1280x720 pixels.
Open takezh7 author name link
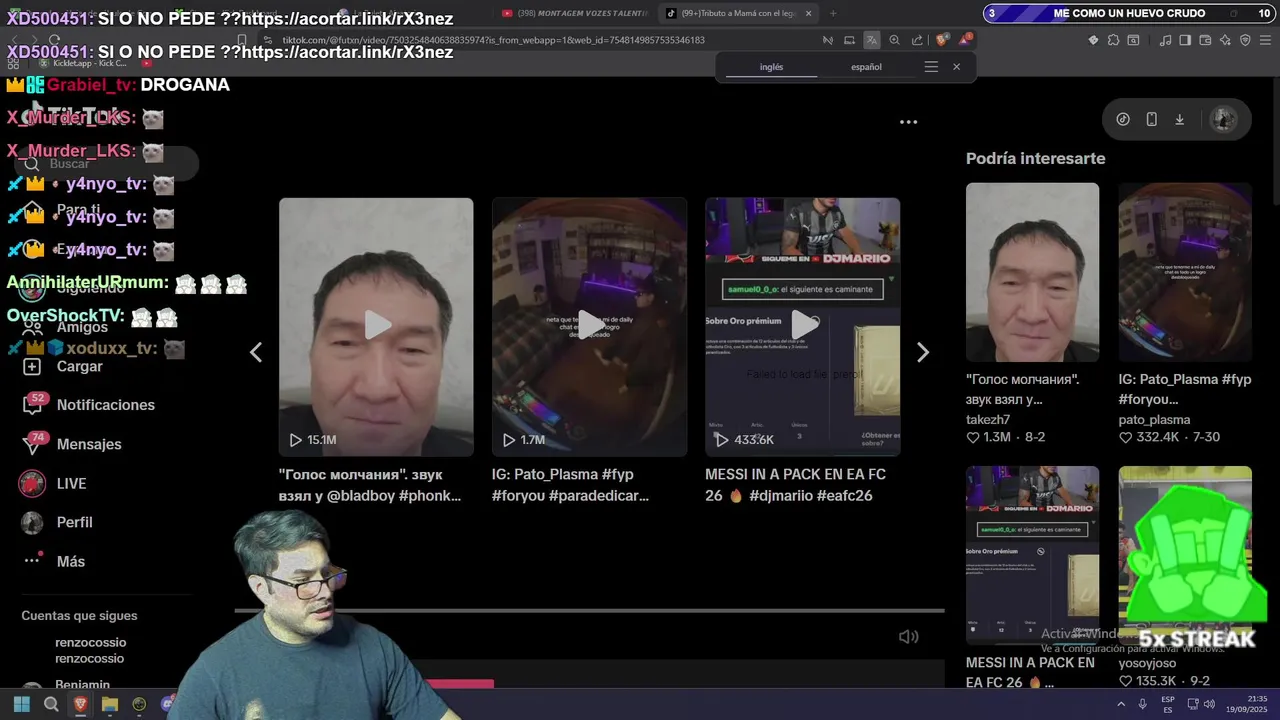pos(988,420)
